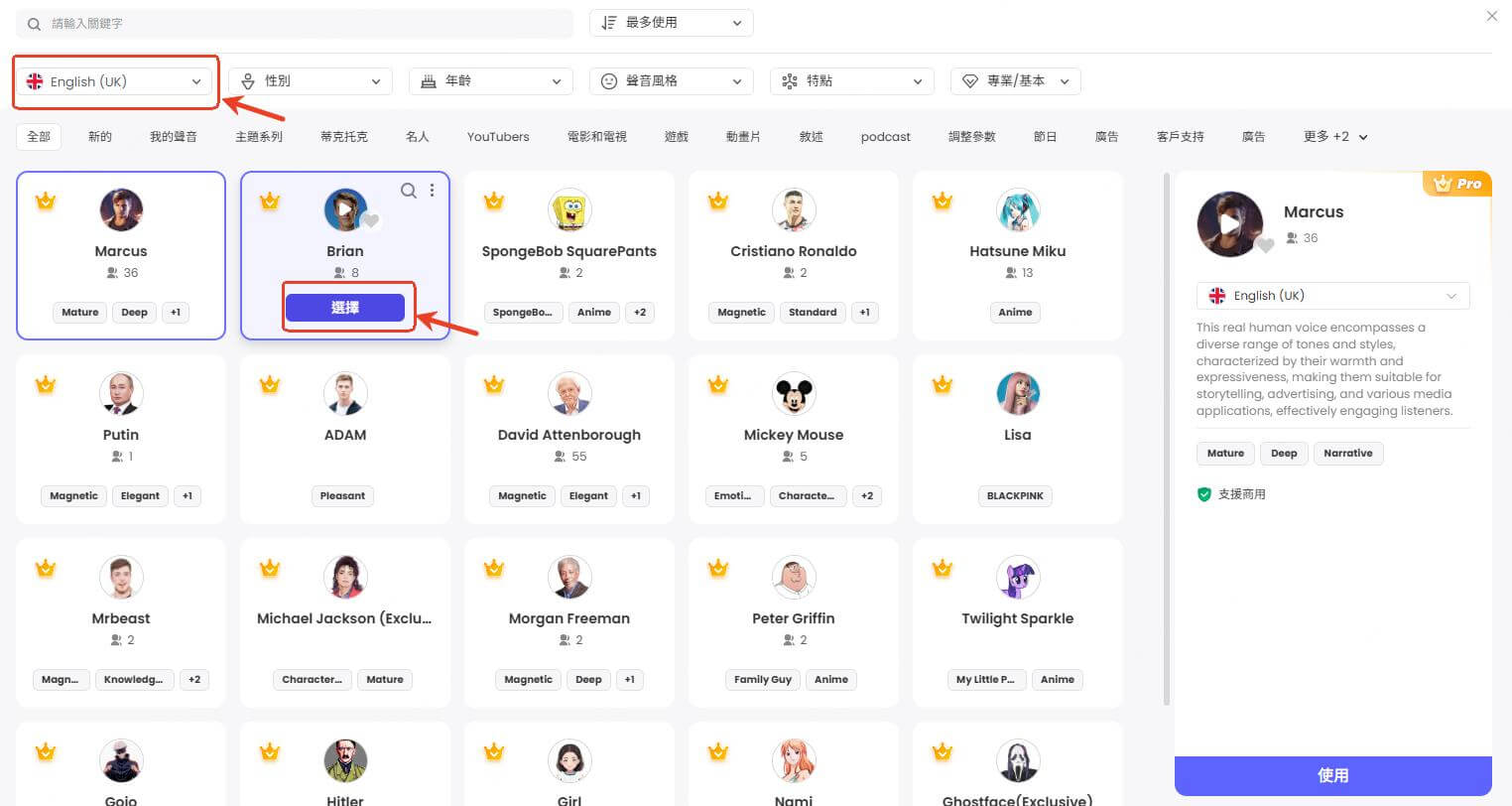This screenshot has height=806, width=1512.
Task: Open the 主題系列 themed series tab
Action: (259, 137)
